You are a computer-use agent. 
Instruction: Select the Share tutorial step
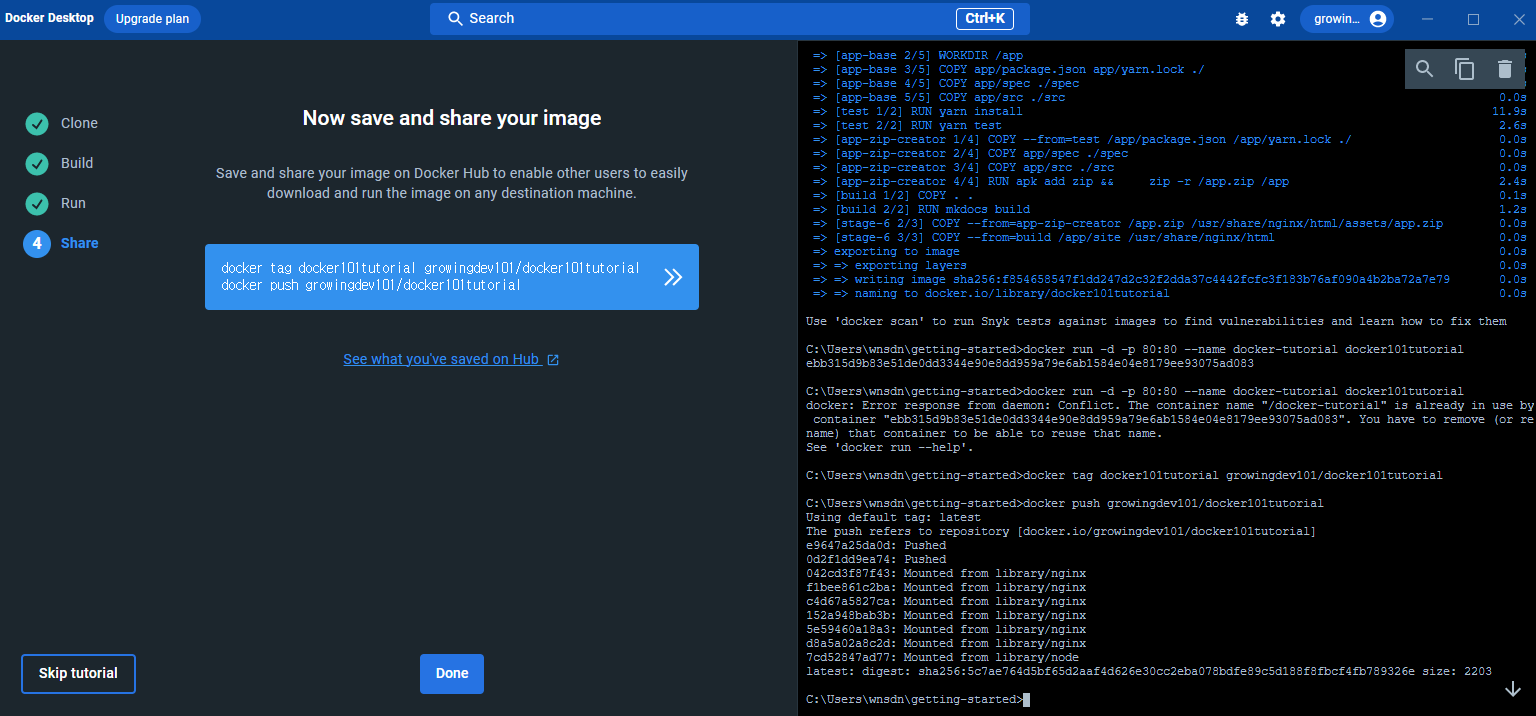coord(80,243)
